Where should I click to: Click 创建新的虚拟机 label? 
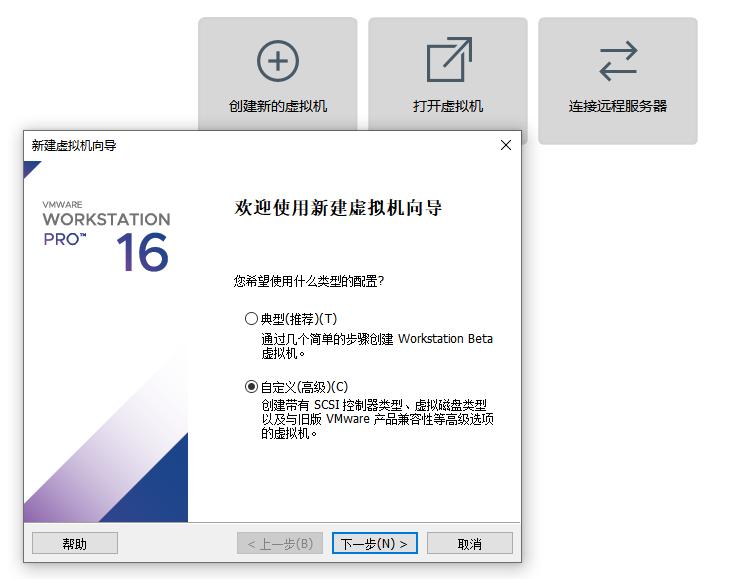coord(278,106)
